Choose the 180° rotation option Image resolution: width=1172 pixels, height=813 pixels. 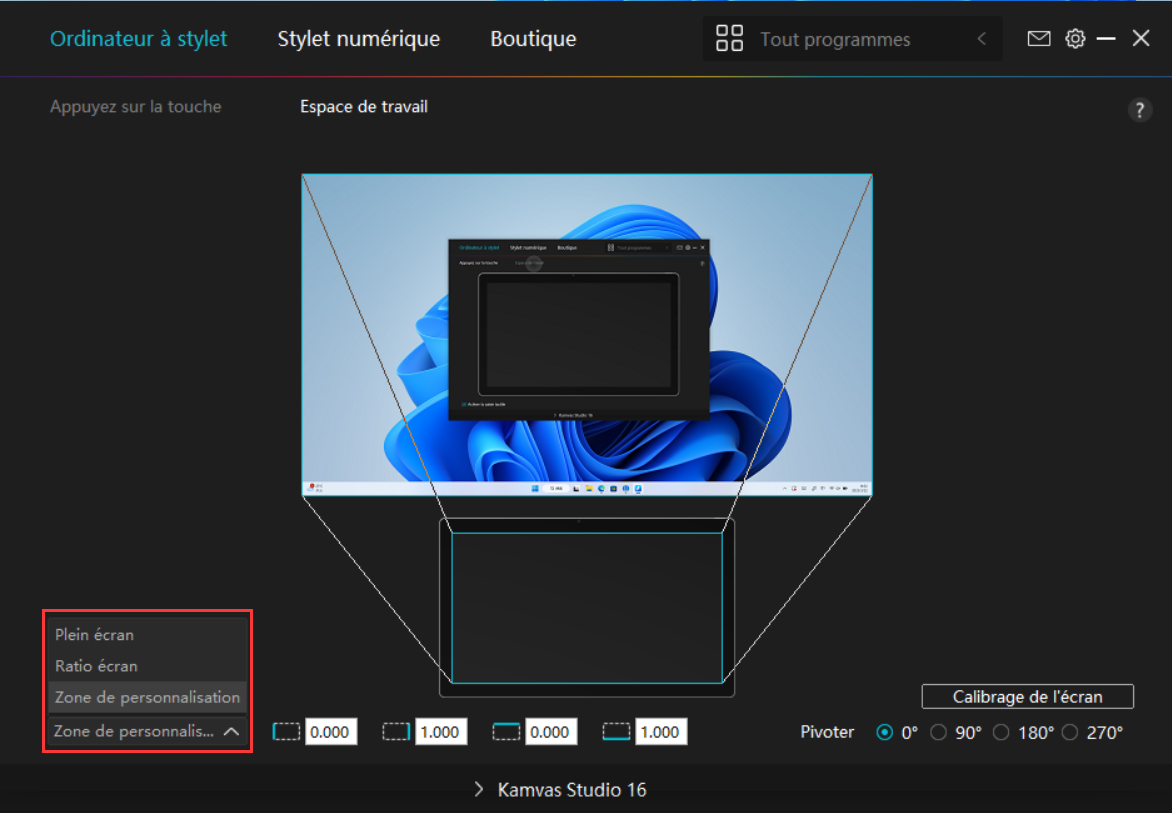(x=1001, y=732)
